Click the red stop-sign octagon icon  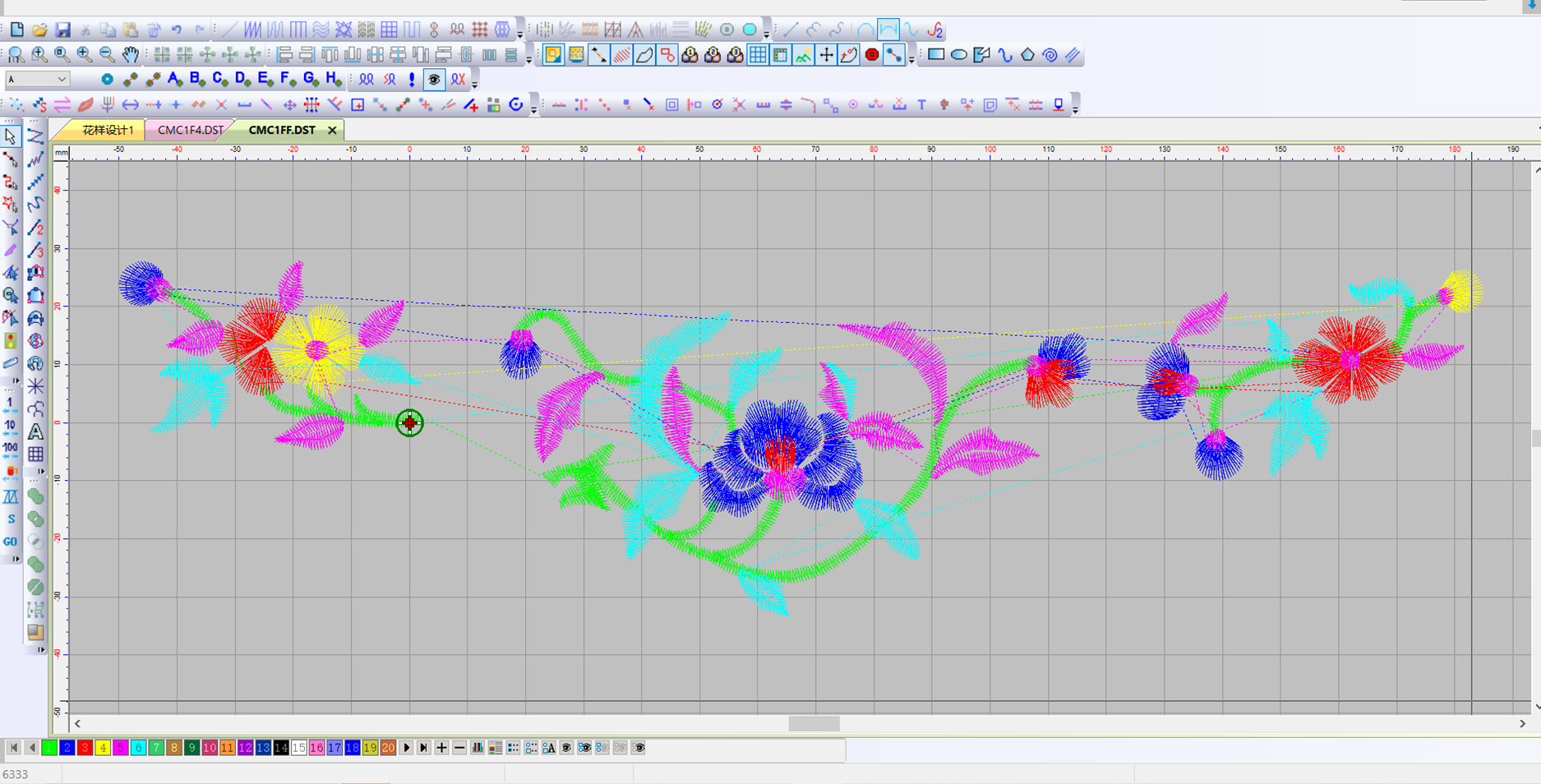pos(872,55)
